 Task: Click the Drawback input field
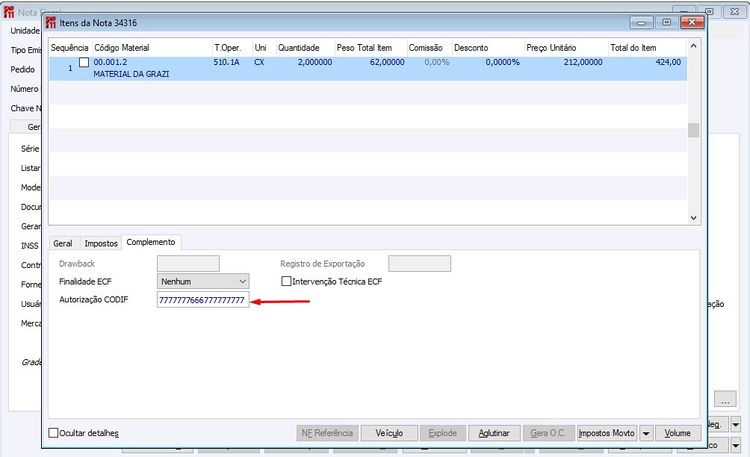(x=188, y=263)
